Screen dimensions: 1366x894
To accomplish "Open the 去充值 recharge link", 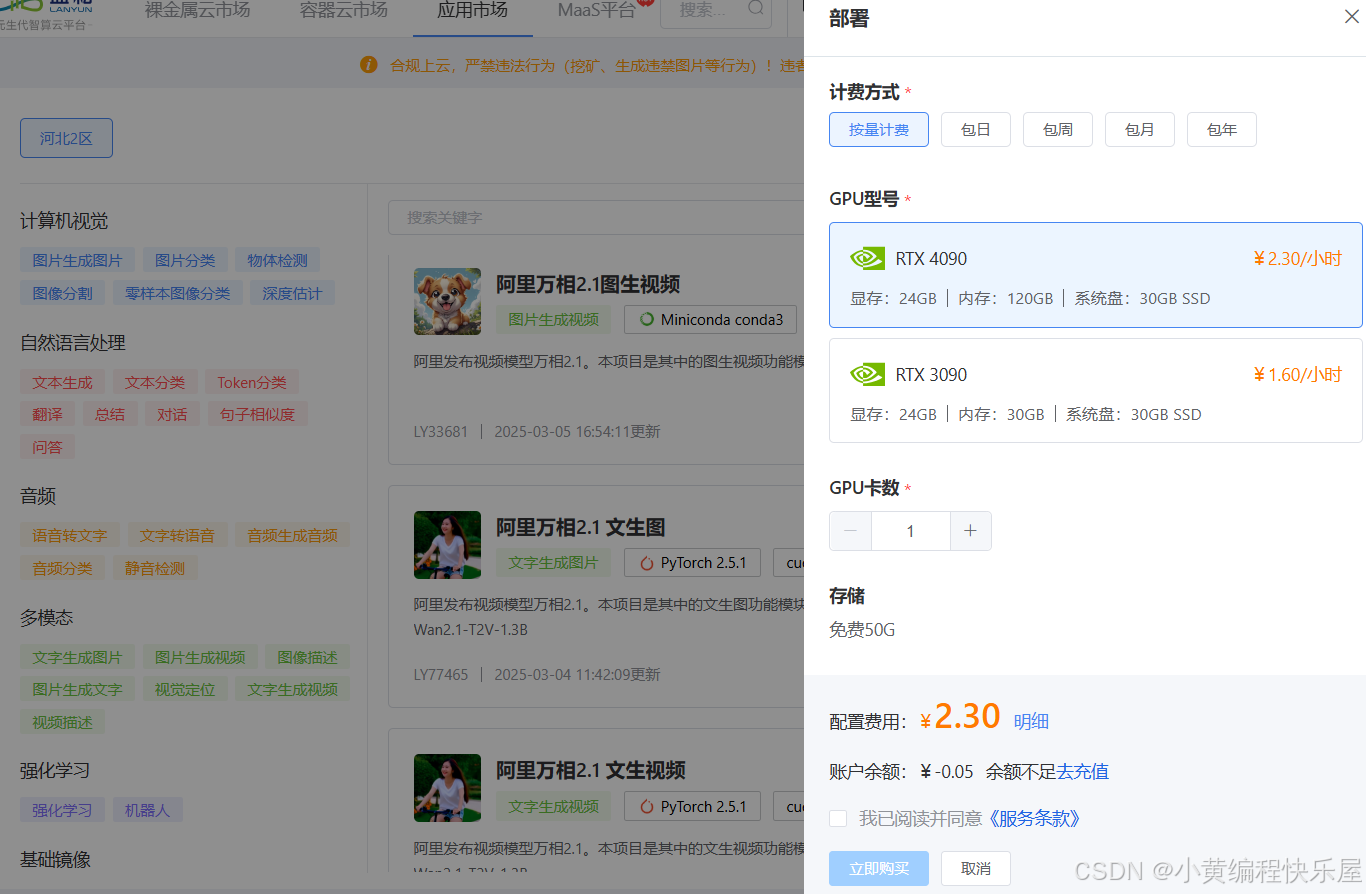I will click(x=1083, y=772).
